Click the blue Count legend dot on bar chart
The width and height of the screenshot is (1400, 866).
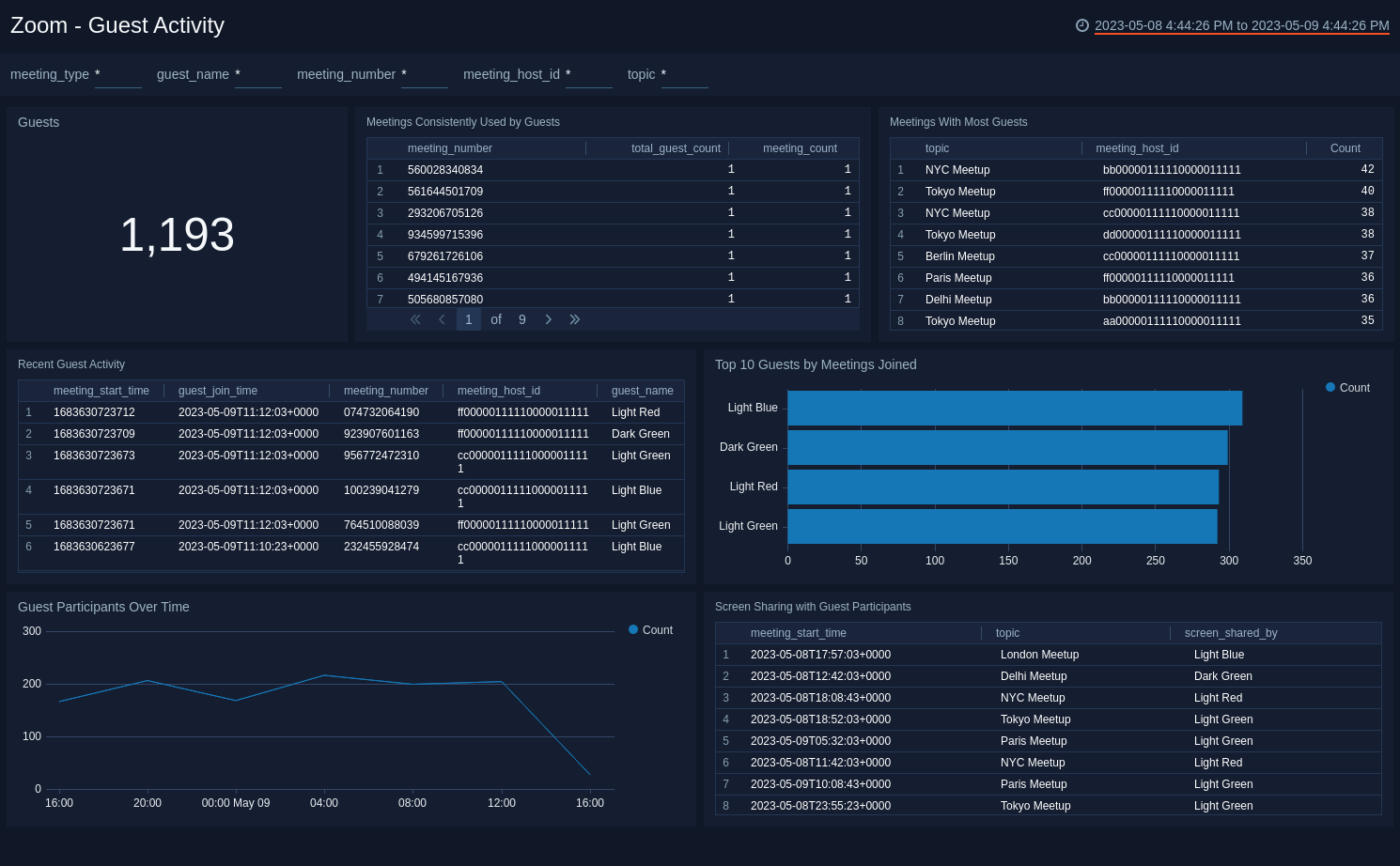(1330, 387)
